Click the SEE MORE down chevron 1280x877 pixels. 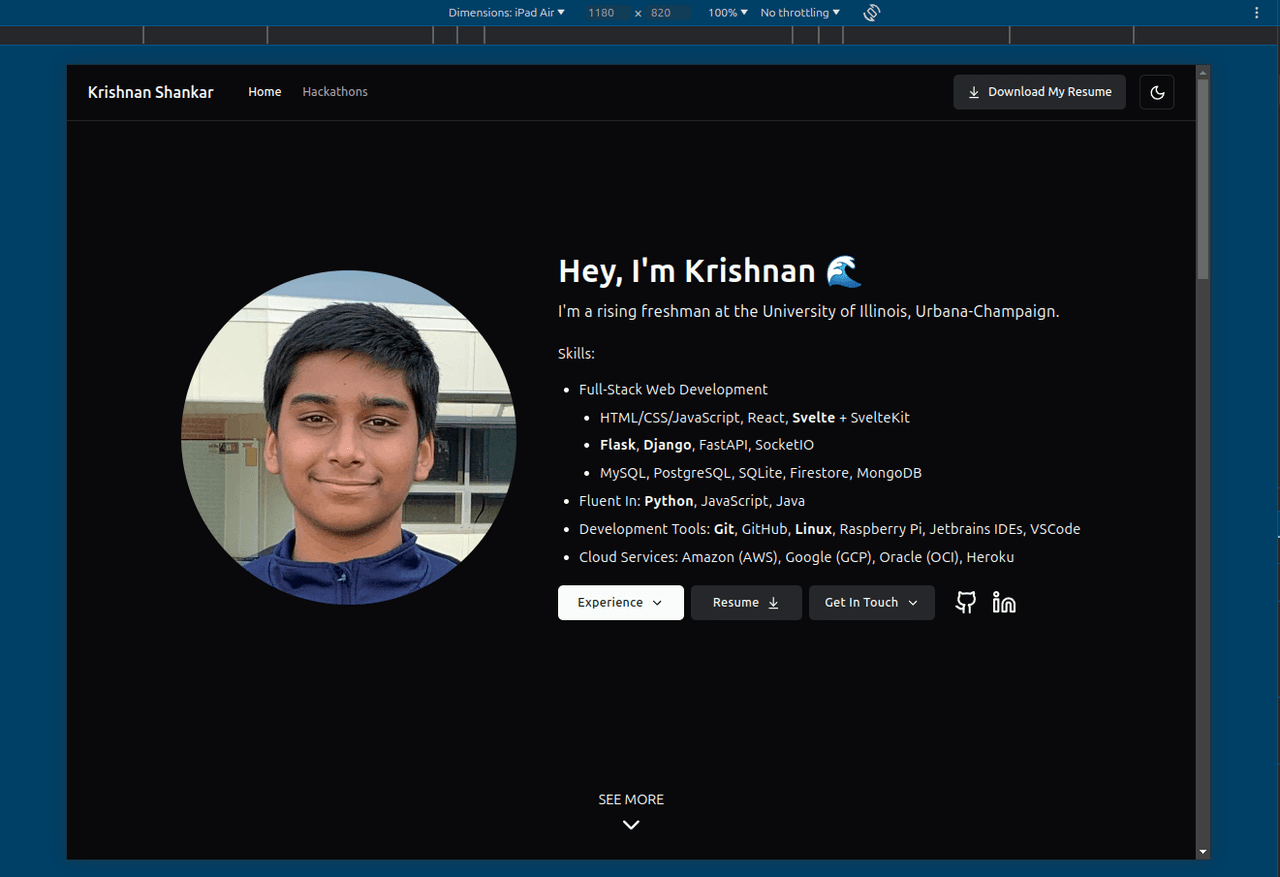coord(631,825)
